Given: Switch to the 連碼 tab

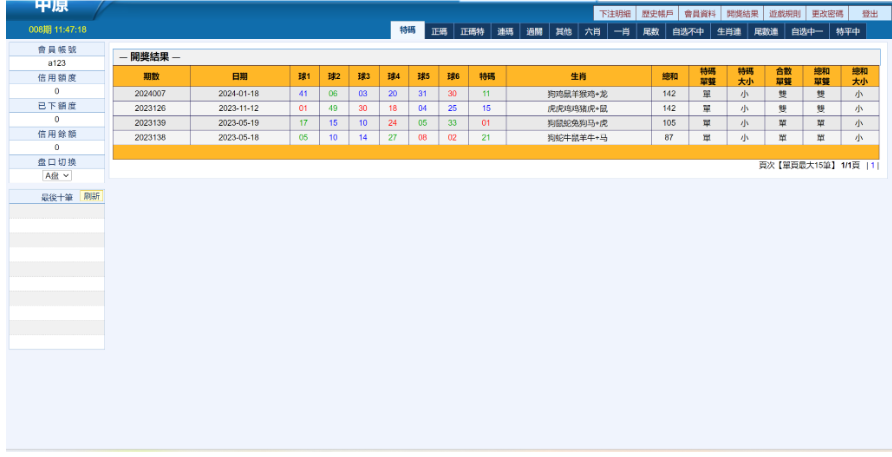Looking at the screenshot, I should (x=505, y=32).
